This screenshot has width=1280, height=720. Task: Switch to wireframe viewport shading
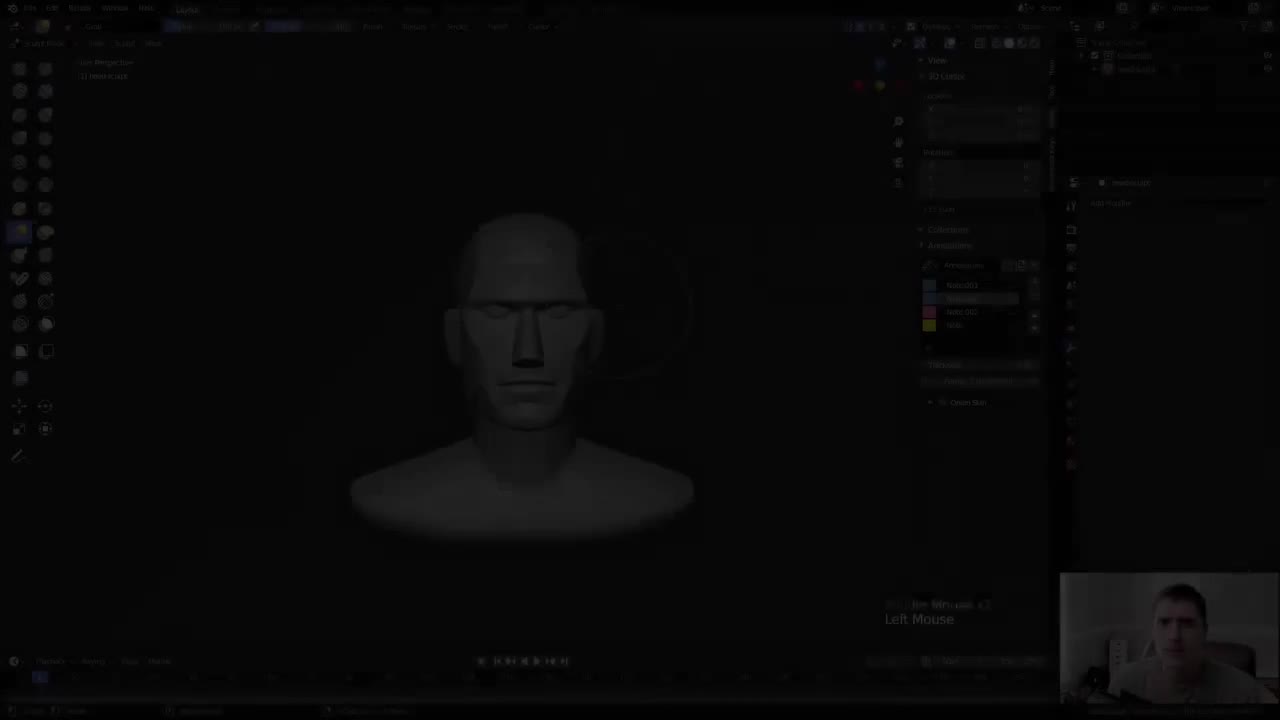pos(995,43)
